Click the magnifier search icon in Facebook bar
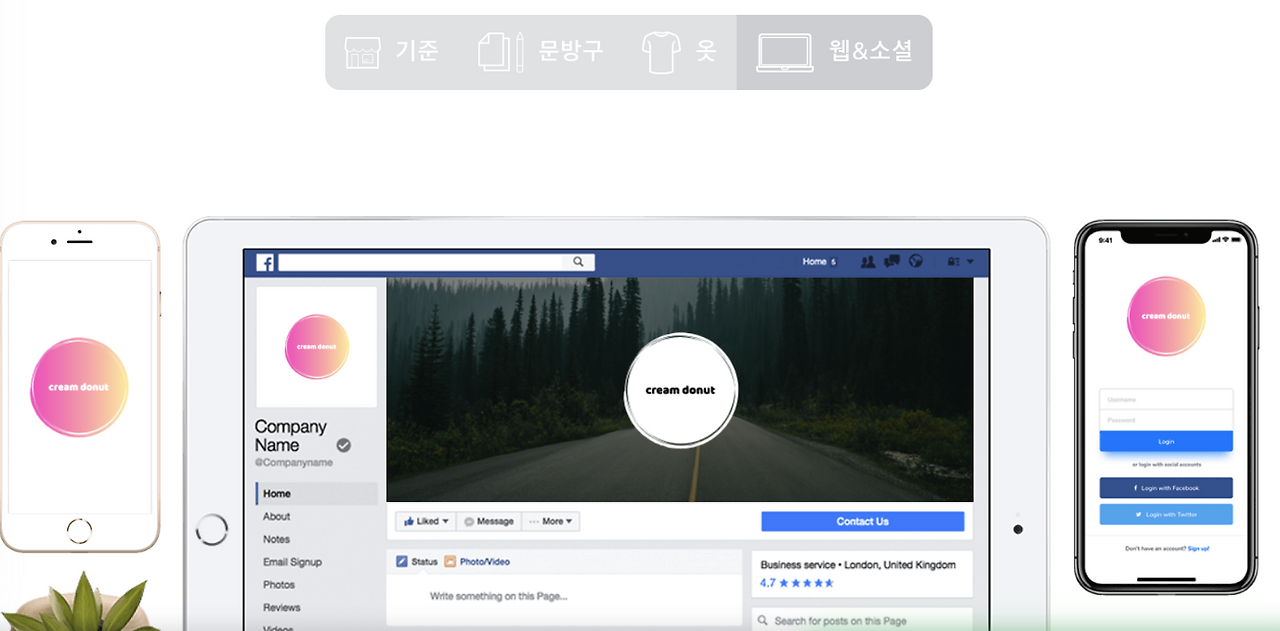Screen dimensions: 1280x631 [x=579, y=262]
